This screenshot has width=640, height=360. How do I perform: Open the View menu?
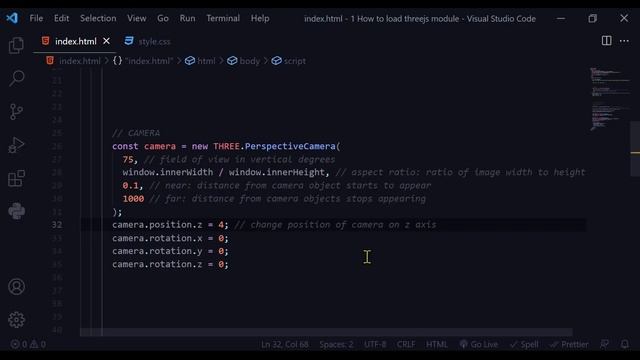tap(136, 18)
